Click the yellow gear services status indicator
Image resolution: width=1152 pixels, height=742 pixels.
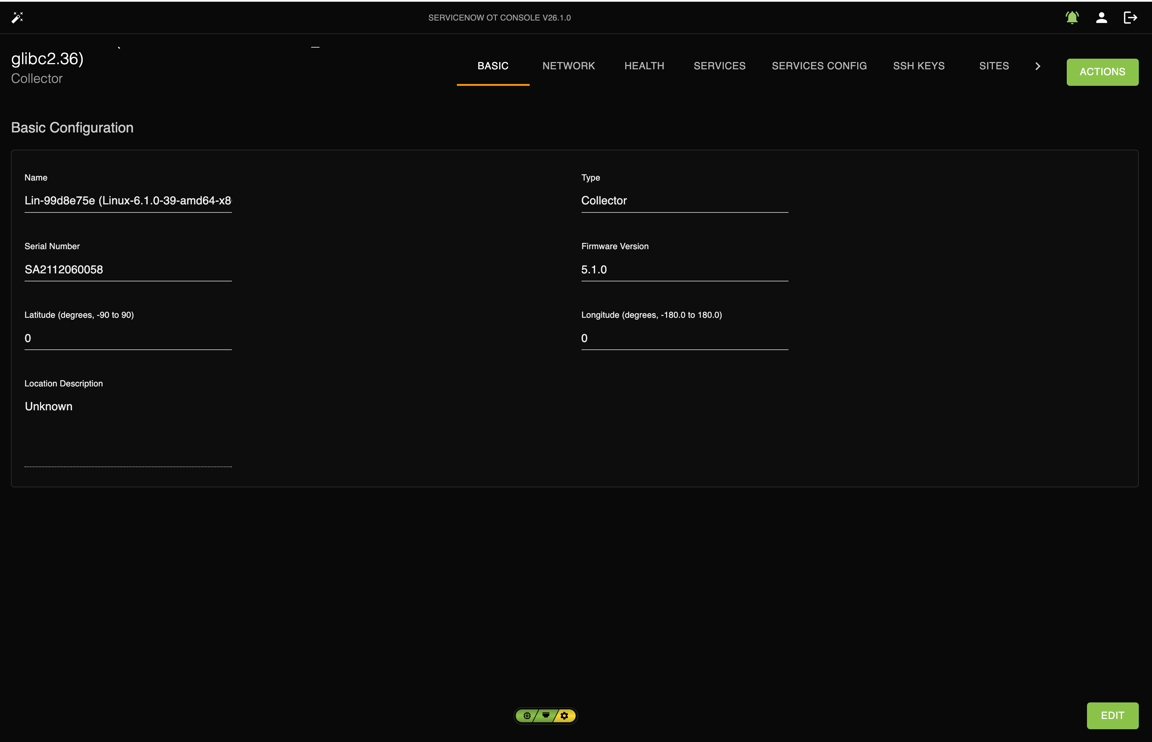pyautogui.click(x=564, y=716)
